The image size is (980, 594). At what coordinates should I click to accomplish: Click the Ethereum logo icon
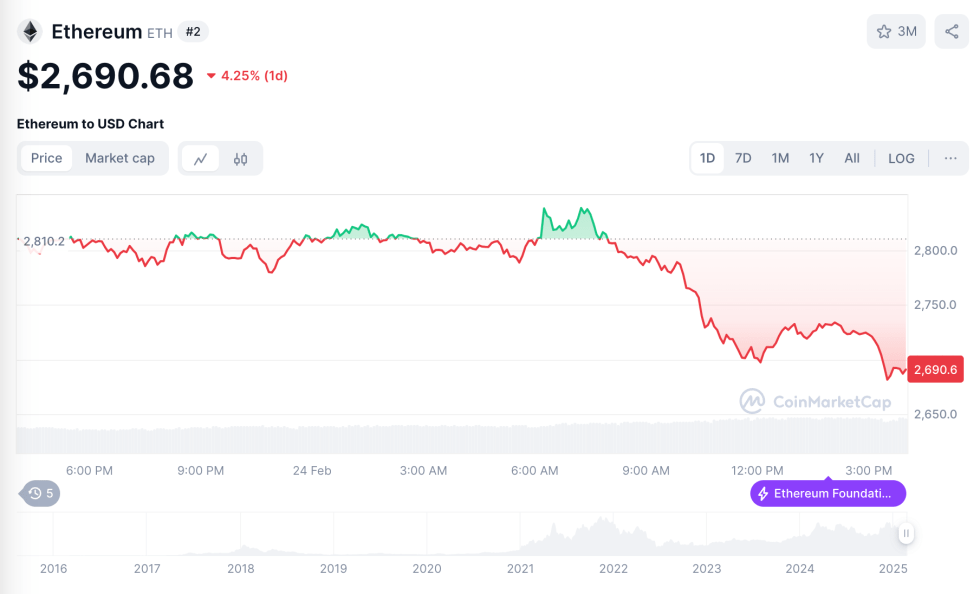point(29,30)
